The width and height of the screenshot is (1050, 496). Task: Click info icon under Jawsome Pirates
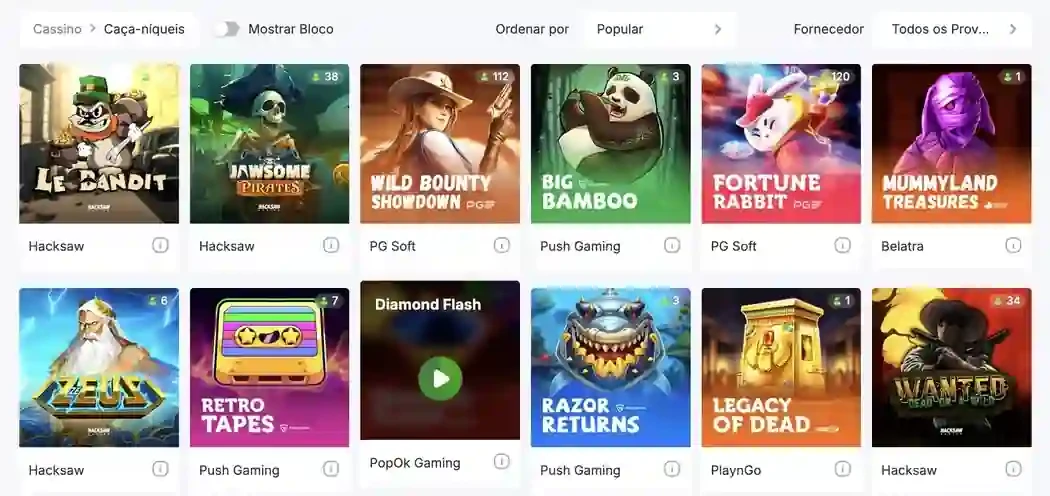[x=331, y=246]
